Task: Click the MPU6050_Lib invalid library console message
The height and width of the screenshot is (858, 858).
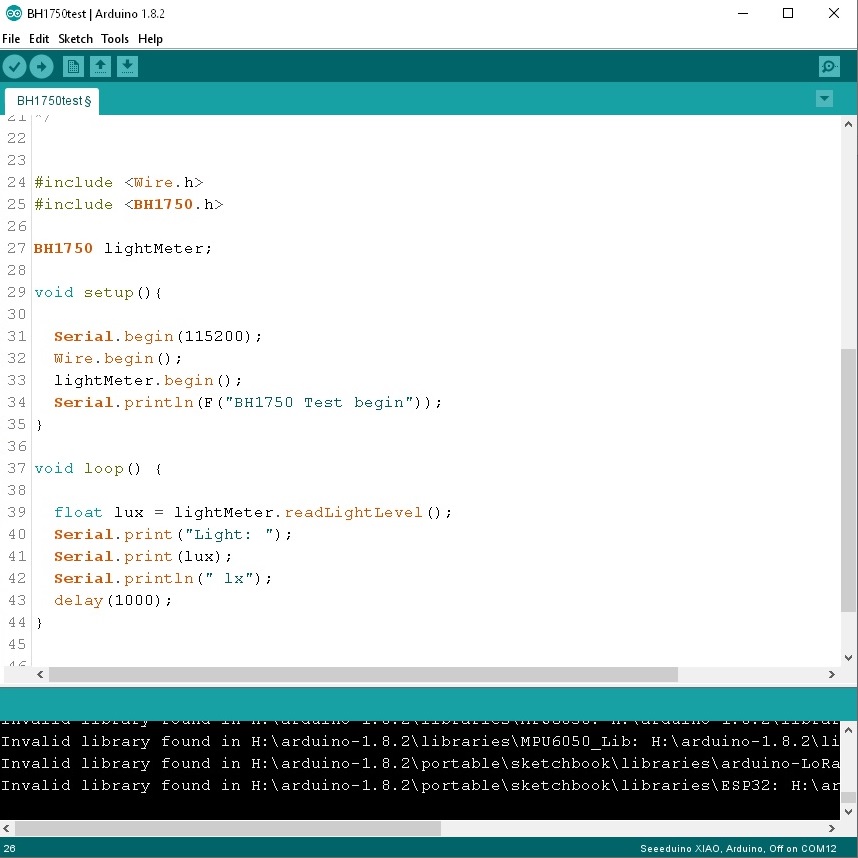Action: [x=420, y=741]
